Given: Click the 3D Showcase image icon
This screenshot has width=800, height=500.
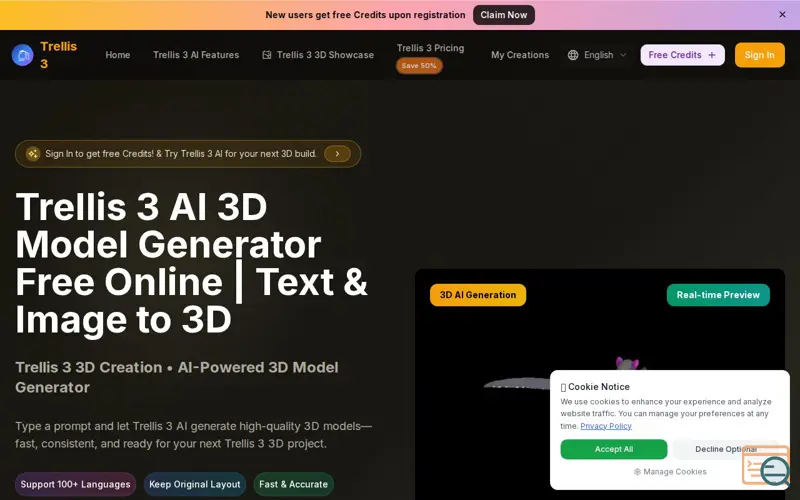Looking at the screenshot, I should coord(266,55).
